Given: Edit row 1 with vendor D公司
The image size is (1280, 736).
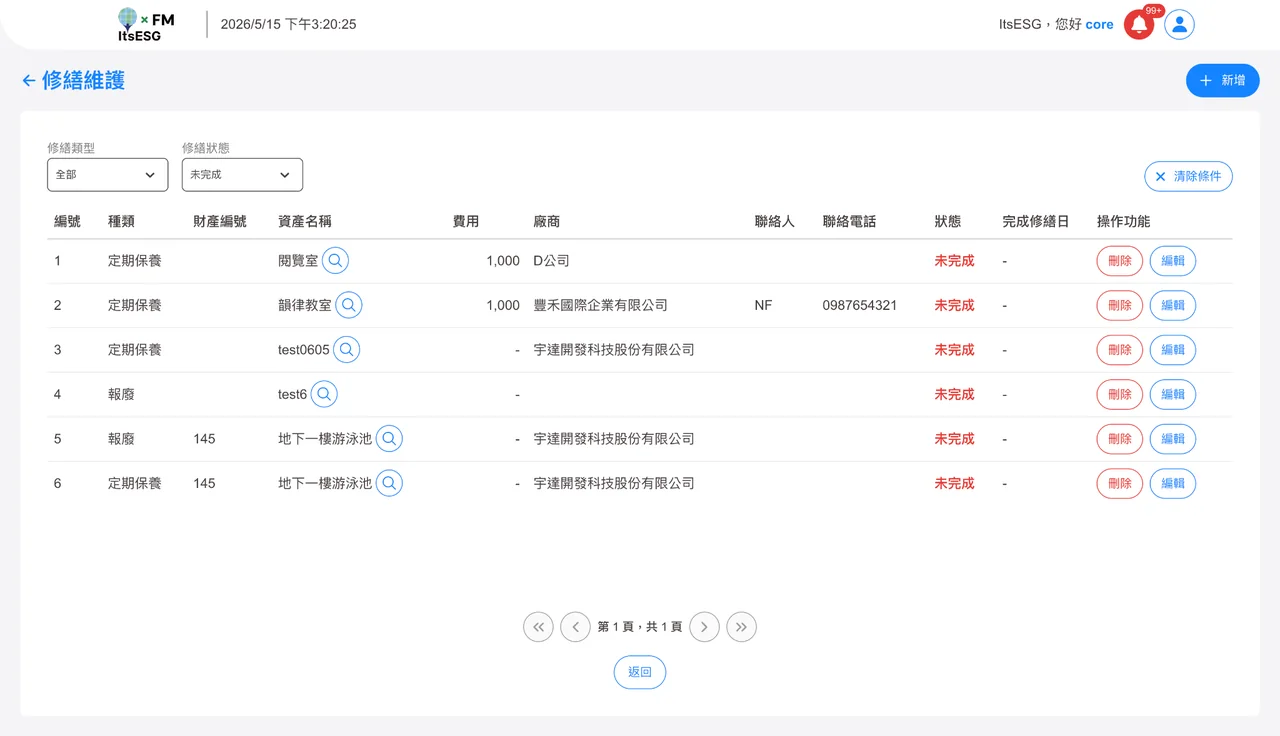Looking at the screenshot, I should (x=1173, y=261).
